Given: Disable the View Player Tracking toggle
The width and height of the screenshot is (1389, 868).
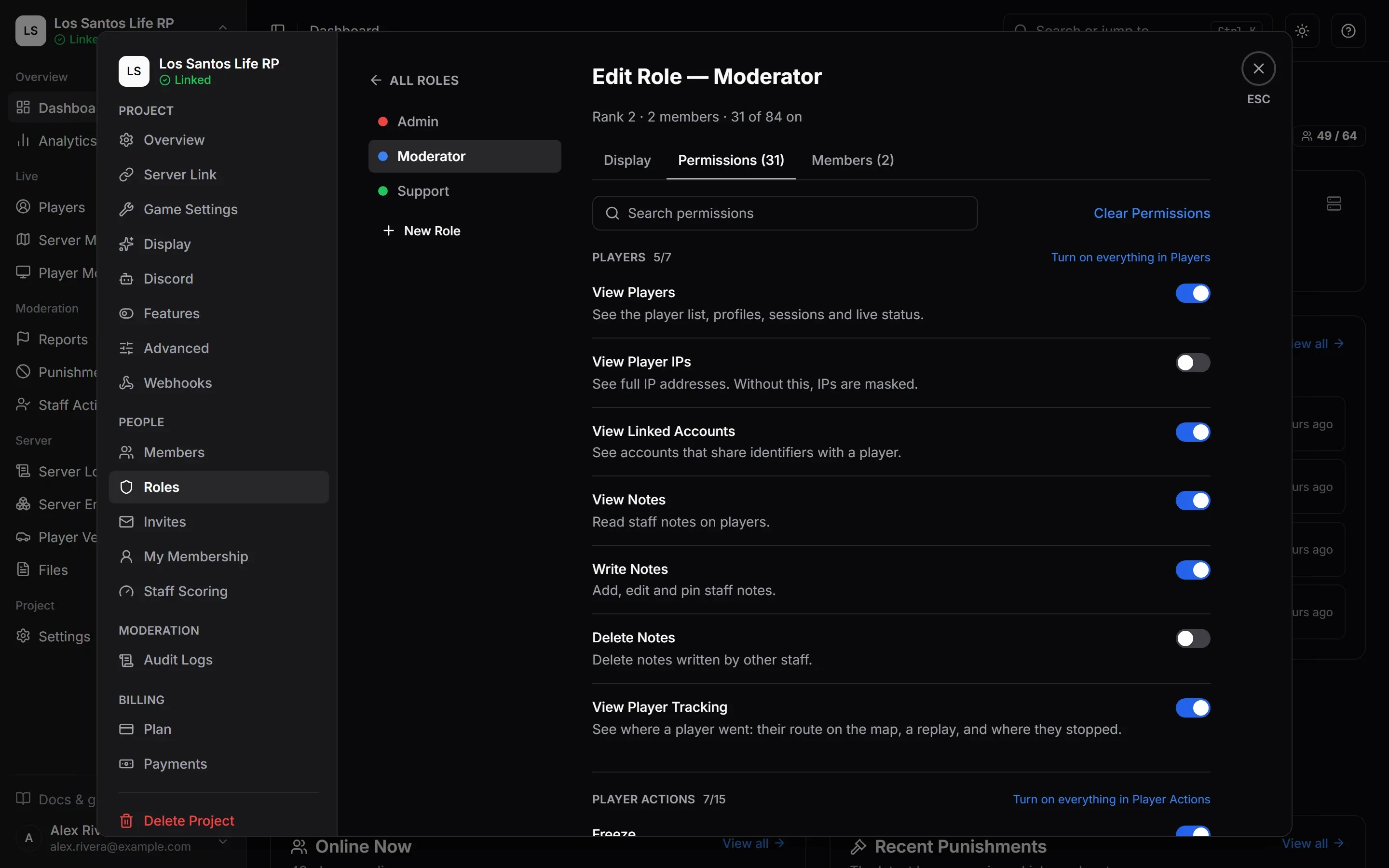Looking at the screenshot, I should [x=1193, y=708].
